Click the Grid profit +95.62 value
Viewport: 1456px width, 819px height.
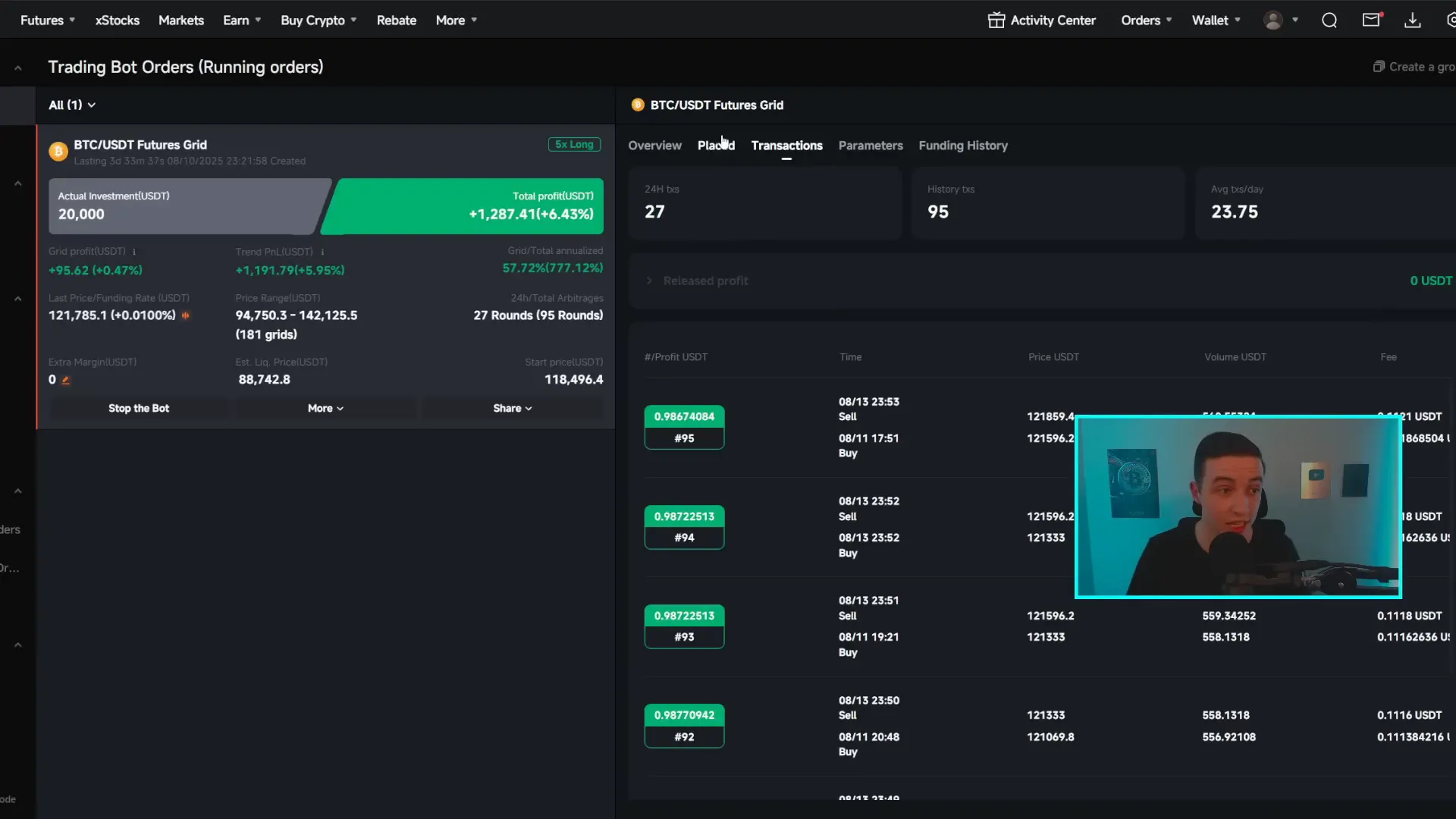point(96,270)
